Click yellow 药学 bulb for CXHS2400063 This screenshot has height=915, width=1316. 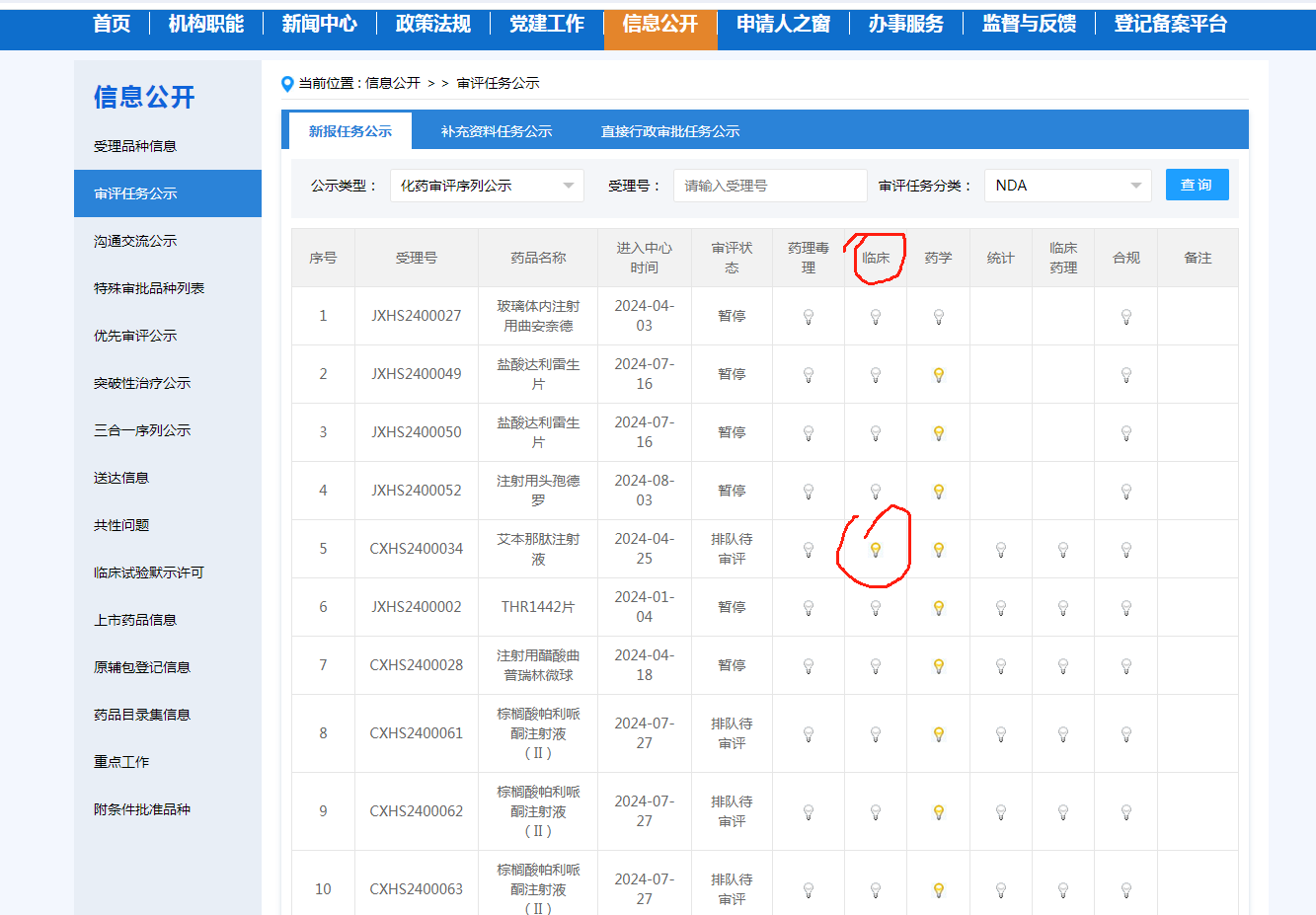tap(939, 890)
